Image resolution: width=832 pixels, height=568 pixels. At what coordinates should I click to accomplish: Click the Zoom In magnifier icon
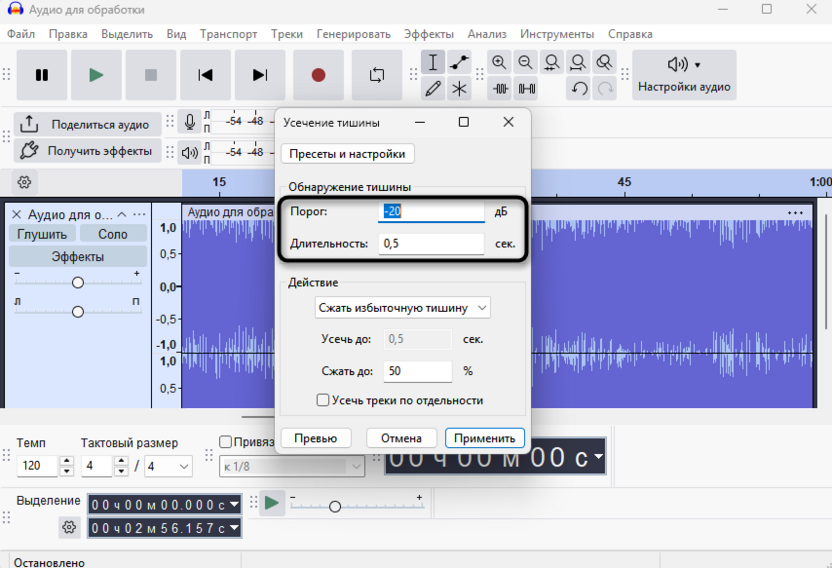[x=499, y=62]
